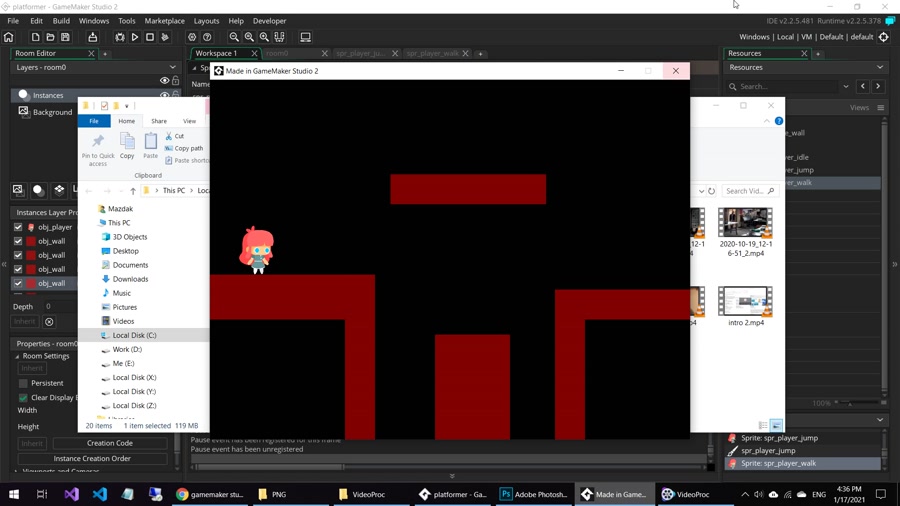Open the Build menu
Screen dimensions: 900x506
(61, 21)
